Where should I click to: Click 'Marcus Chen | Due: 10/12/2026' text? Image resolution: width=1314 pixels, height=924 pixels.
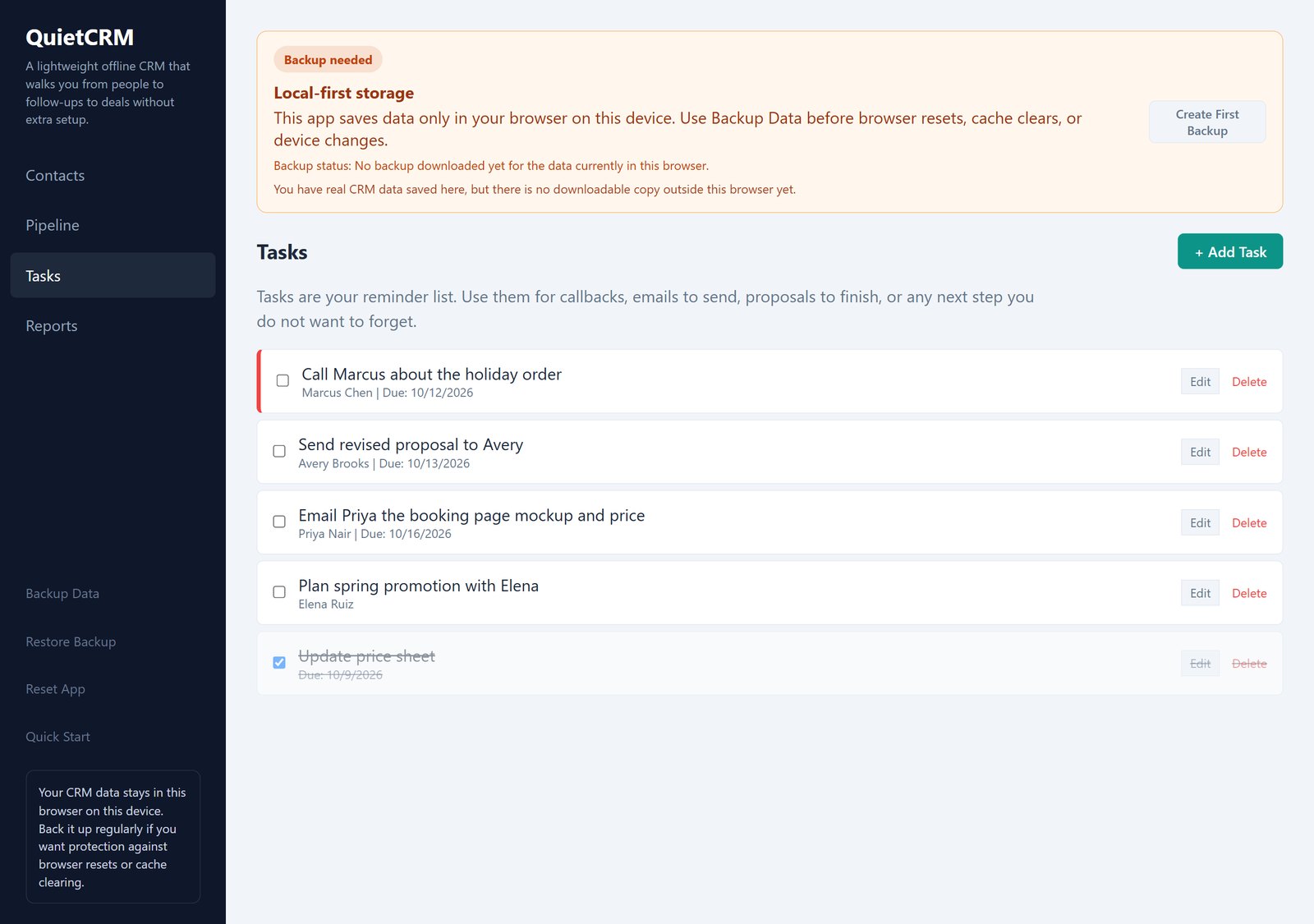coord(388,393)
